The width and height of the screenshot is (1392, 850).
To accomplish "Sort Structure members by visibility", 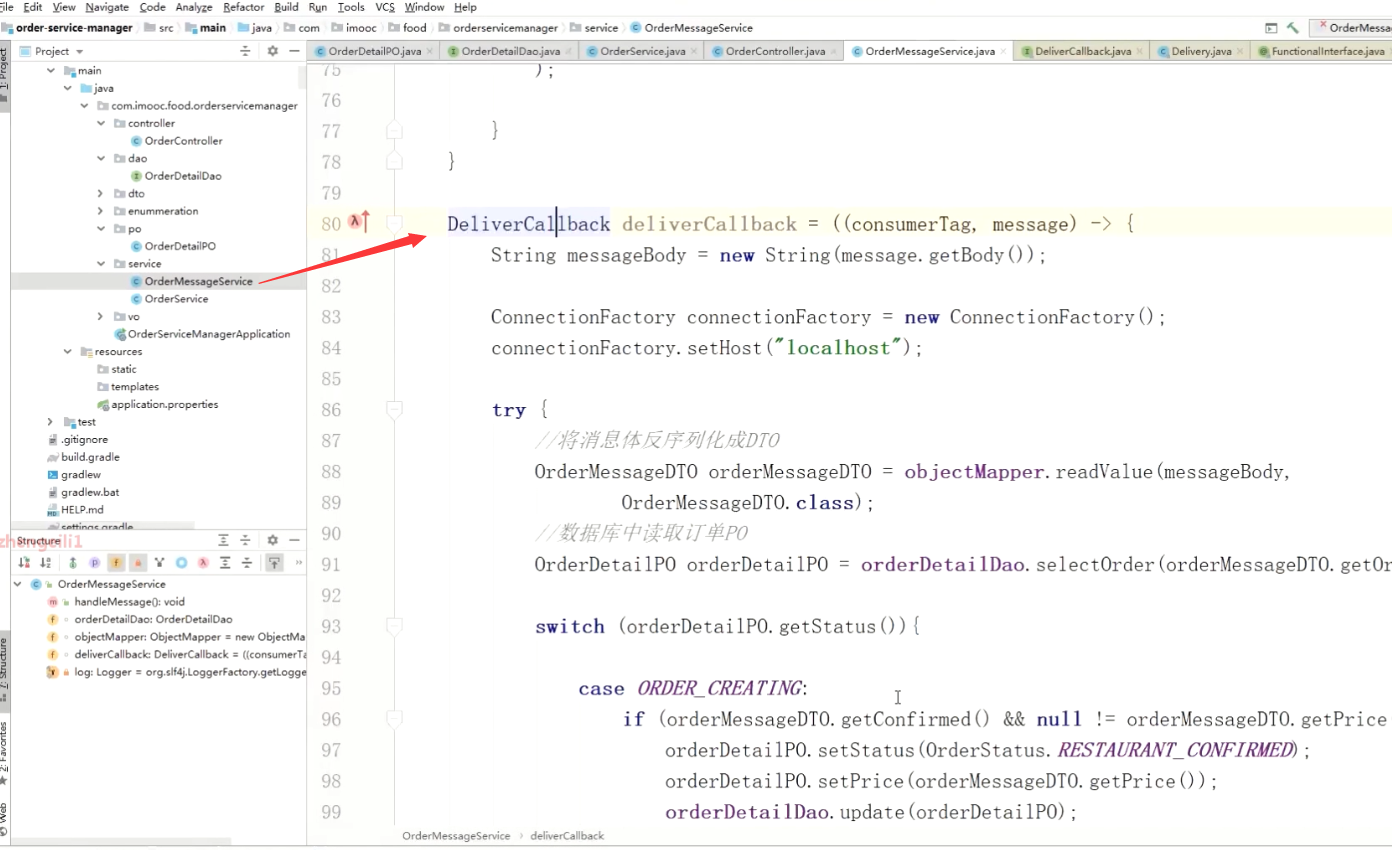I will (24, 563).
